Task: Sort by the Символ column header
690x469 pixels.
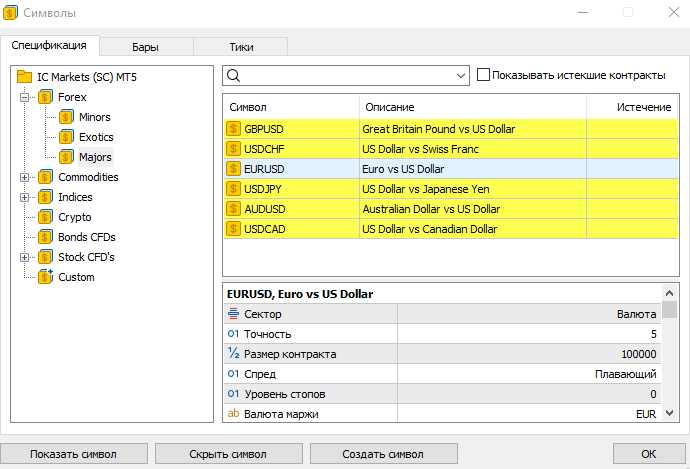Action: tap(291, 107)
